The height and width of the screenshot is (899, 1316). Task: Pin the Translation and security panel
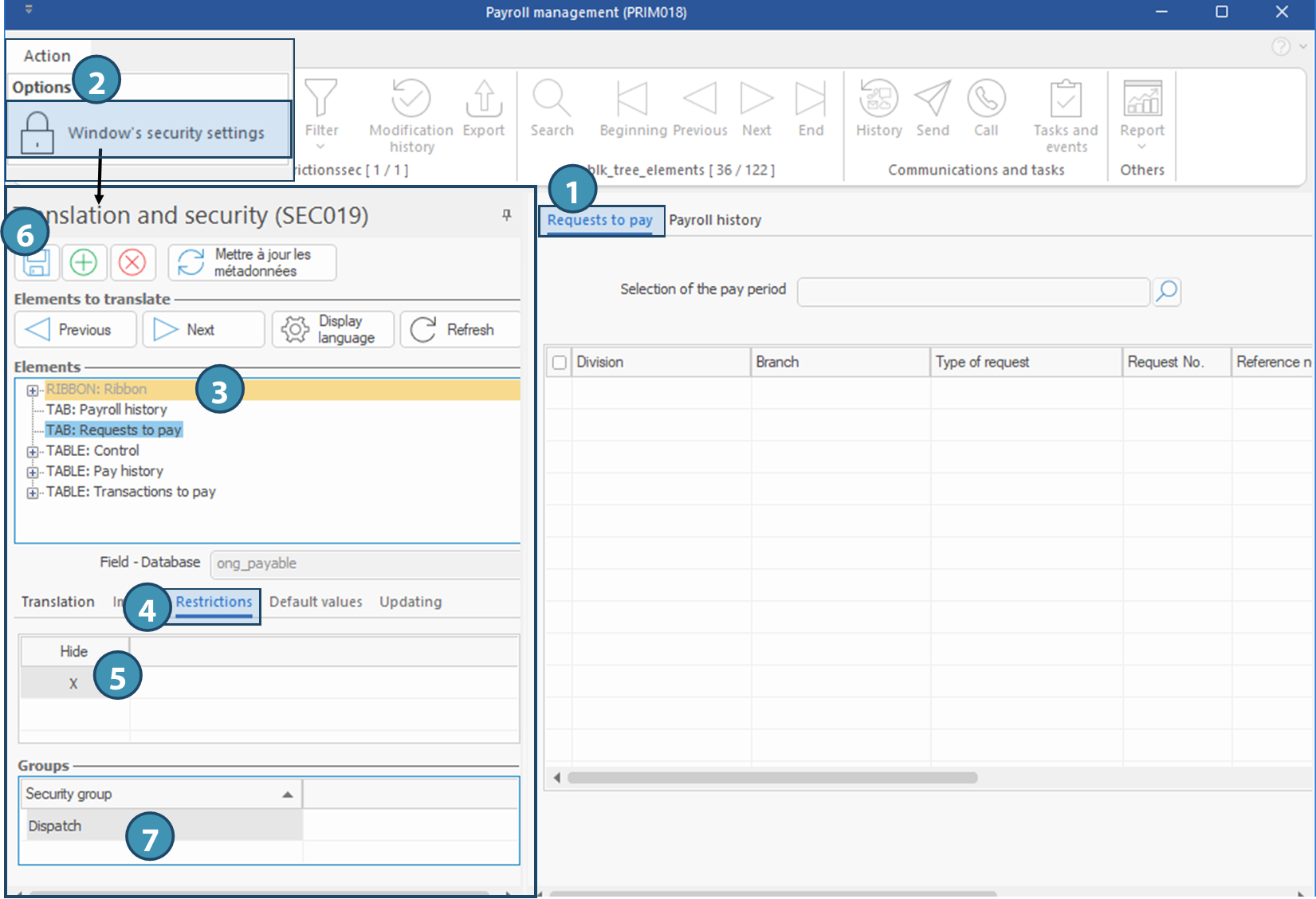tap(506, 214)
